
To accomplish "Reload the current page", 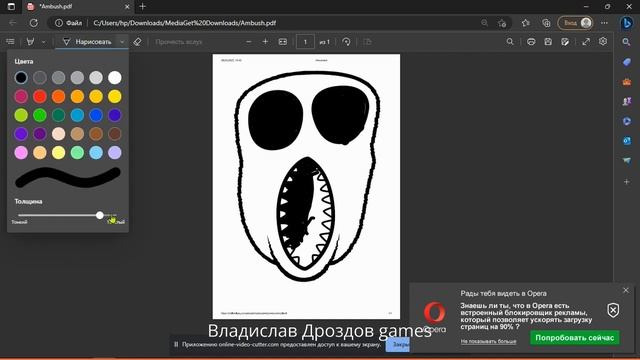I will tap(33, 23).
